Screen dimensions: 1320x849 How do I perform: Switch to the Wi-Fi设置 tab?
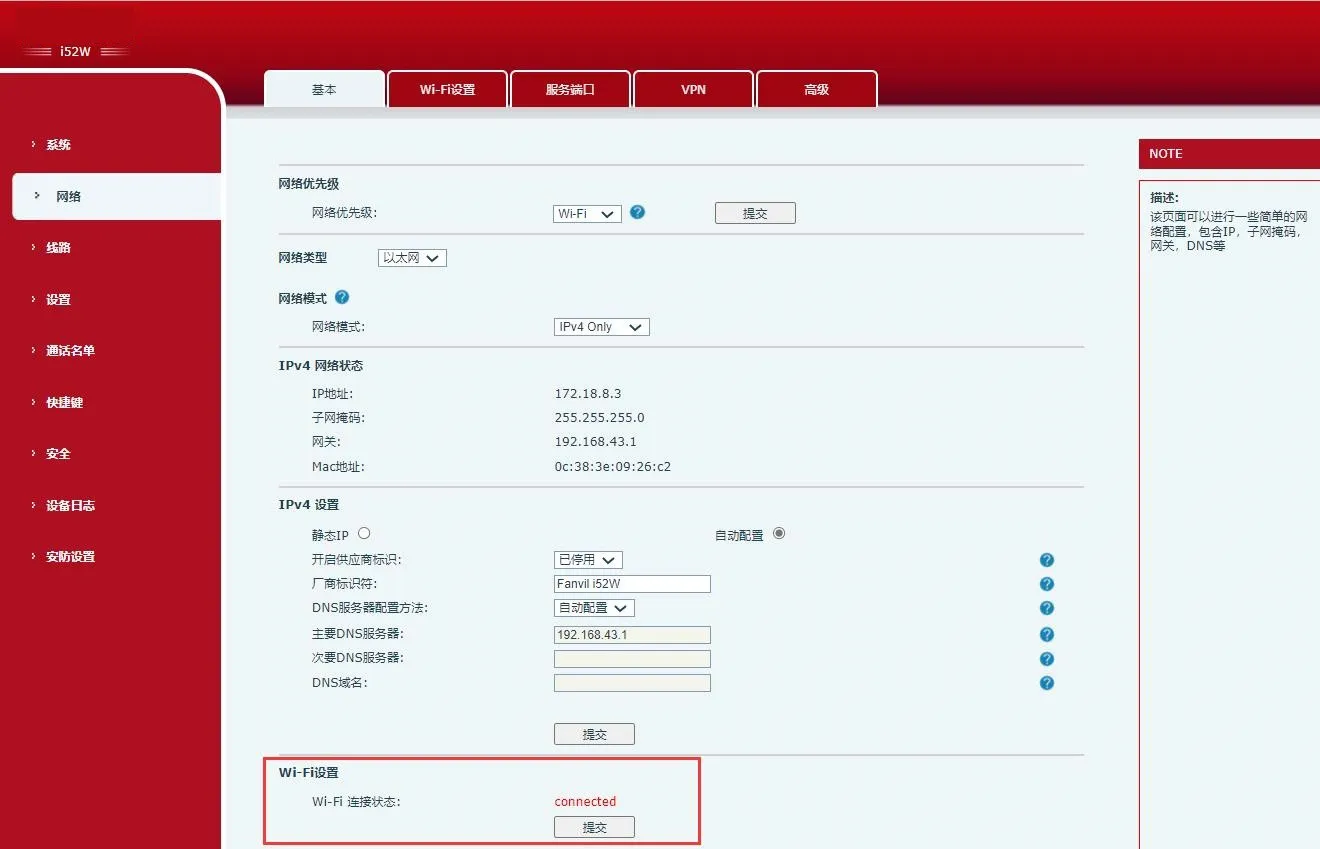(x=447, y=88)
